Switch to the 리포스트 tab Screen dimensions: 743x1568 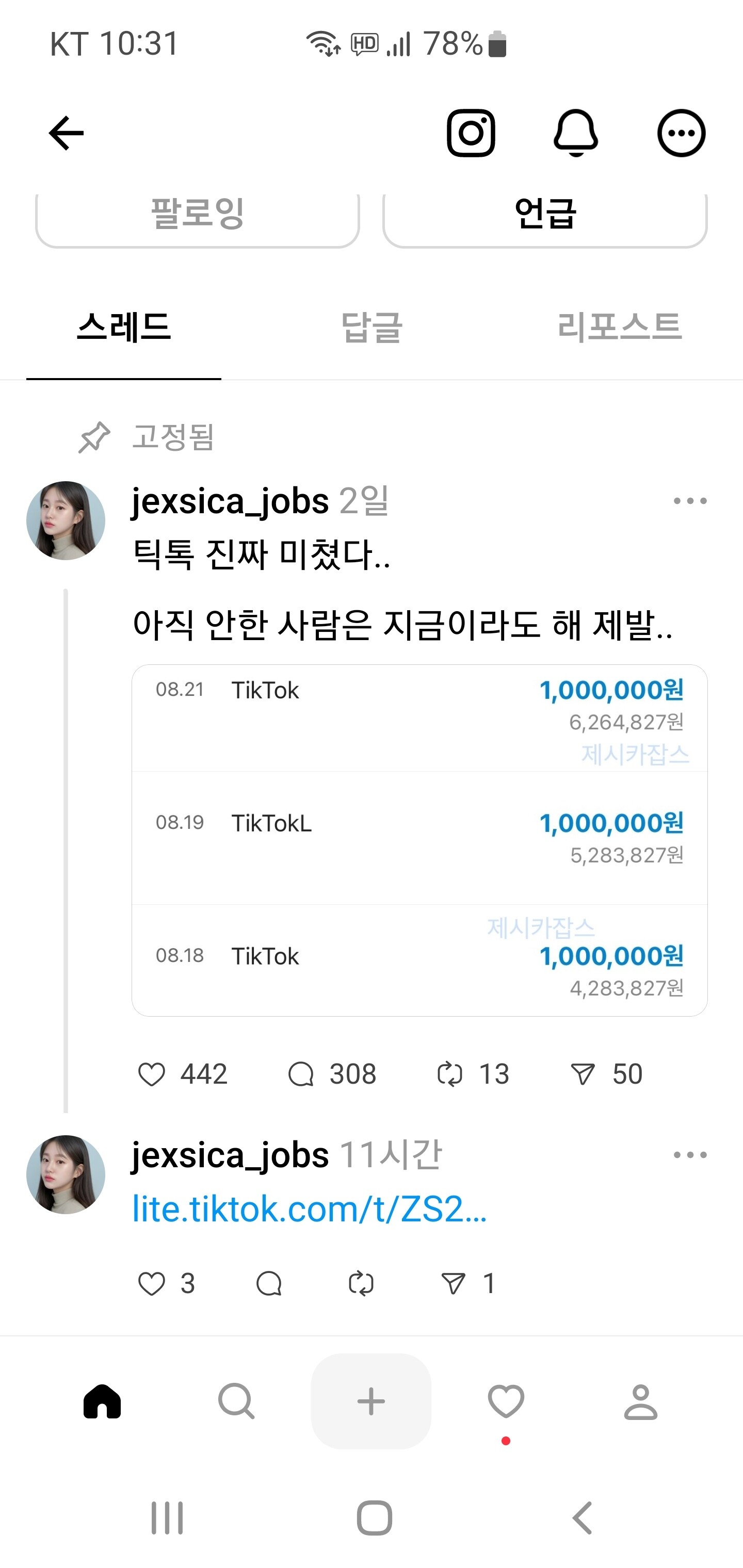[619, 327]
